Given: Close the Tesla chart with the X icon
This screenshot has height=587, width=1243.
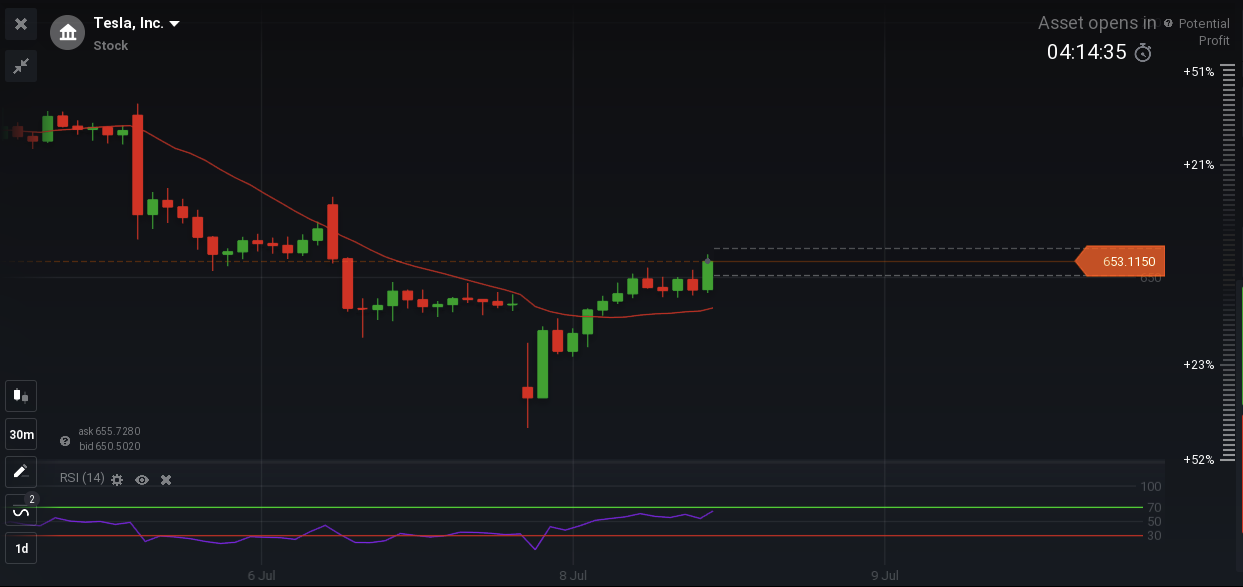Looking at the screenshot, I should tap(21, 23).
